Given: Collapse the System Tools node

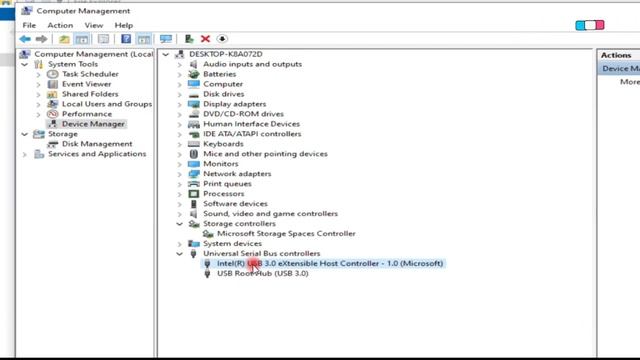Looking at the screenshot, I should (x=25, y=64).
